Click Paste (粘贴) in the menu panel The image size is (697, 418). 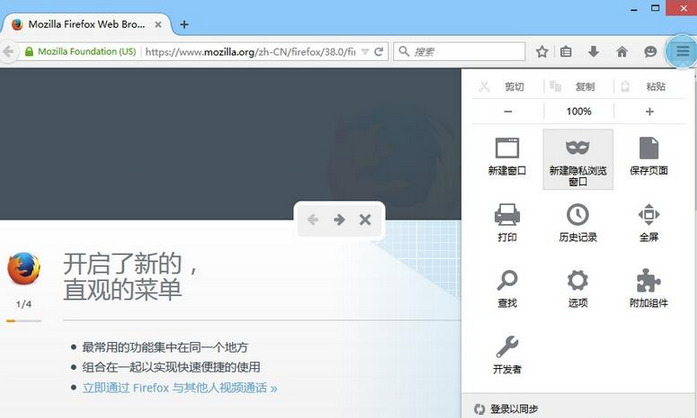click(649, 86)
